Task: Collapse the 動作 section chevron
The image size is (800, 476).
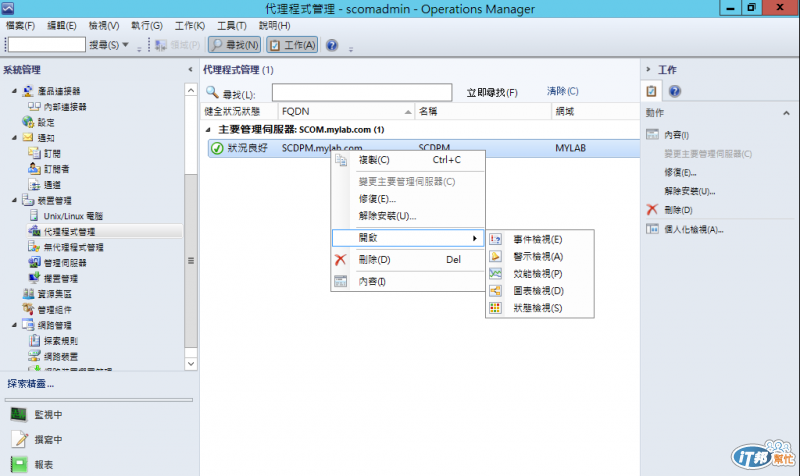Action: point(786,113)
